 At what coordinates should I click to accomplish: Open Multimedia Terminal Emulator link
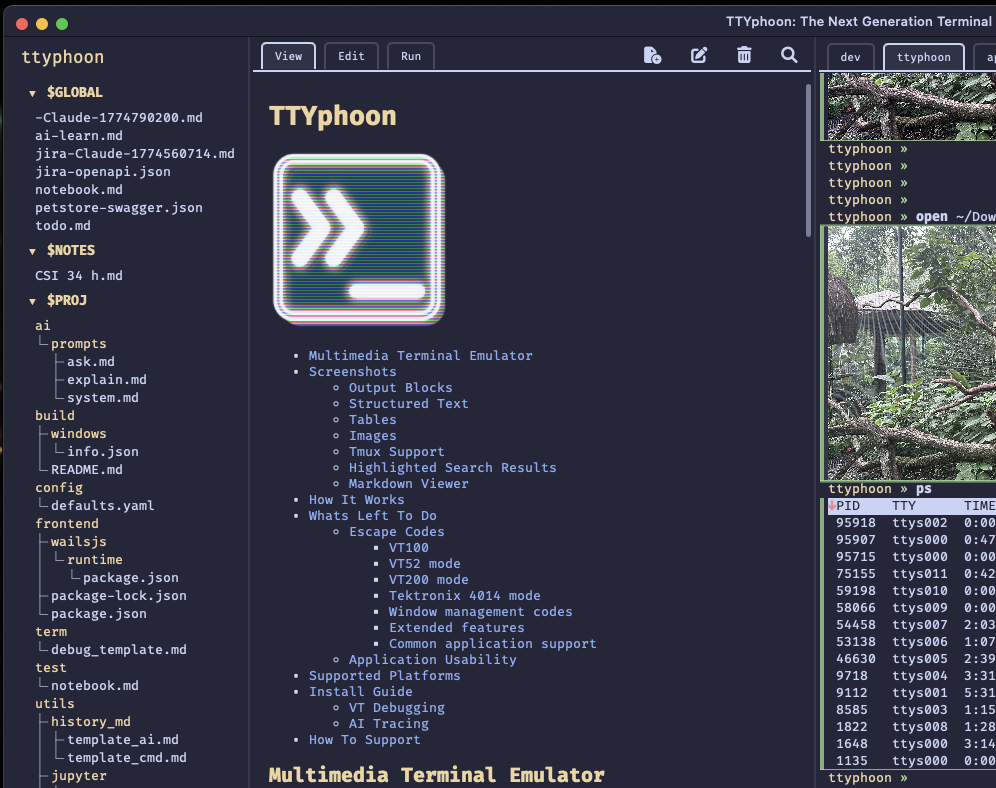tap(421, 356)
